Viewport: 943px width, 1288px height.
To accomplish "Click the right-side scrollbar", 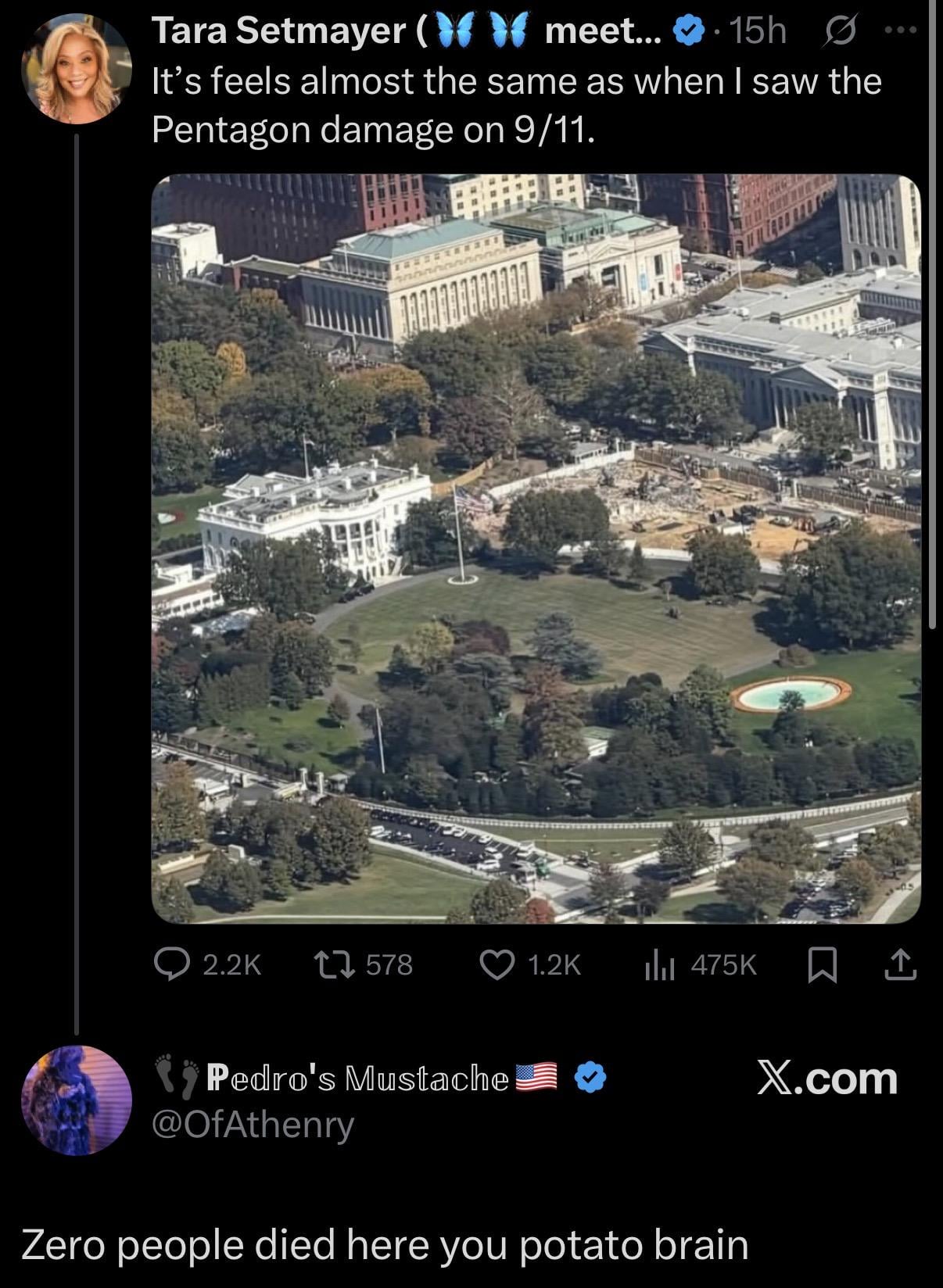I will pyautogui.click(x=932, y=313).
